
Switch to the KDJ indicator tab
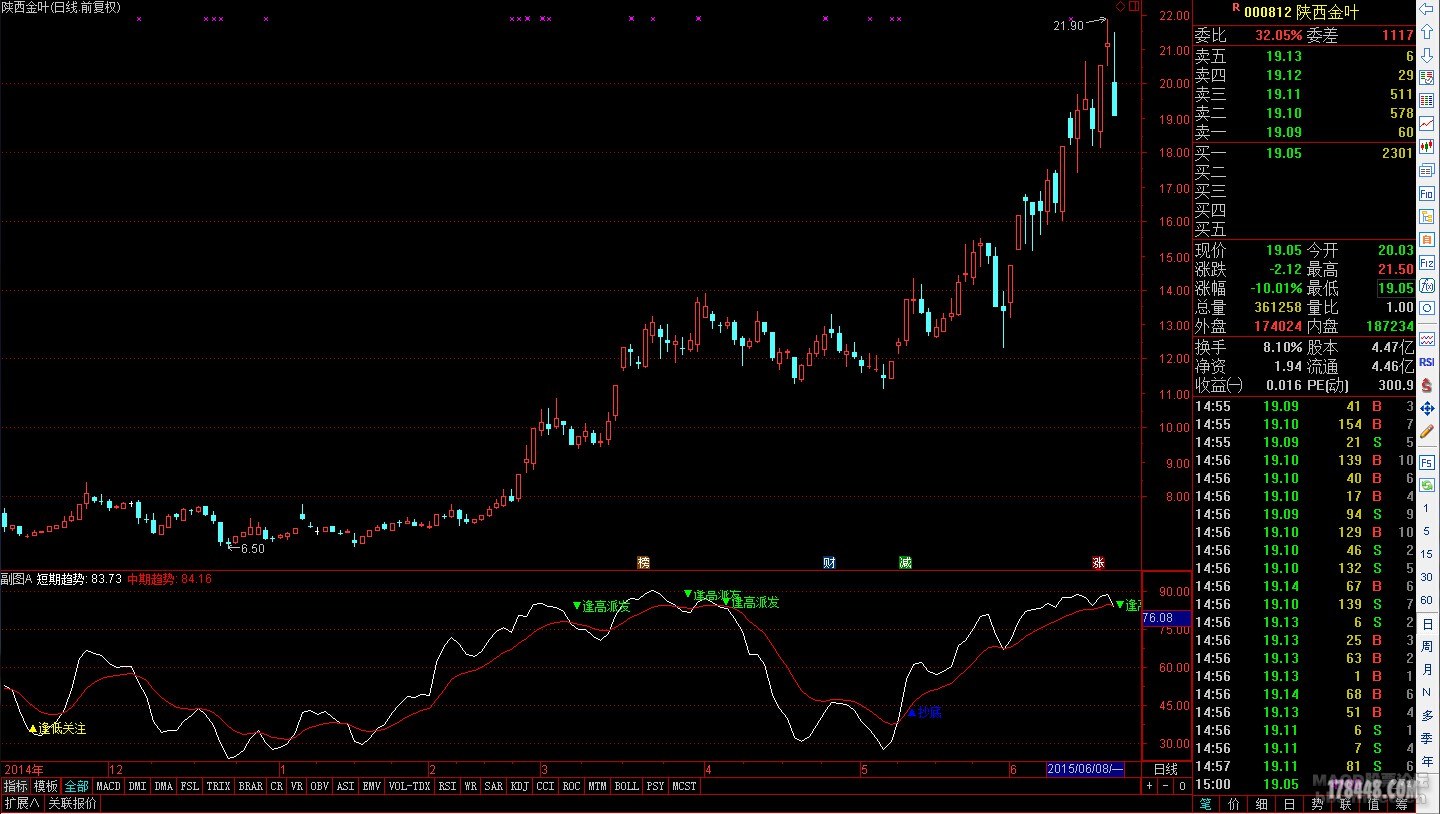point(519,786)
